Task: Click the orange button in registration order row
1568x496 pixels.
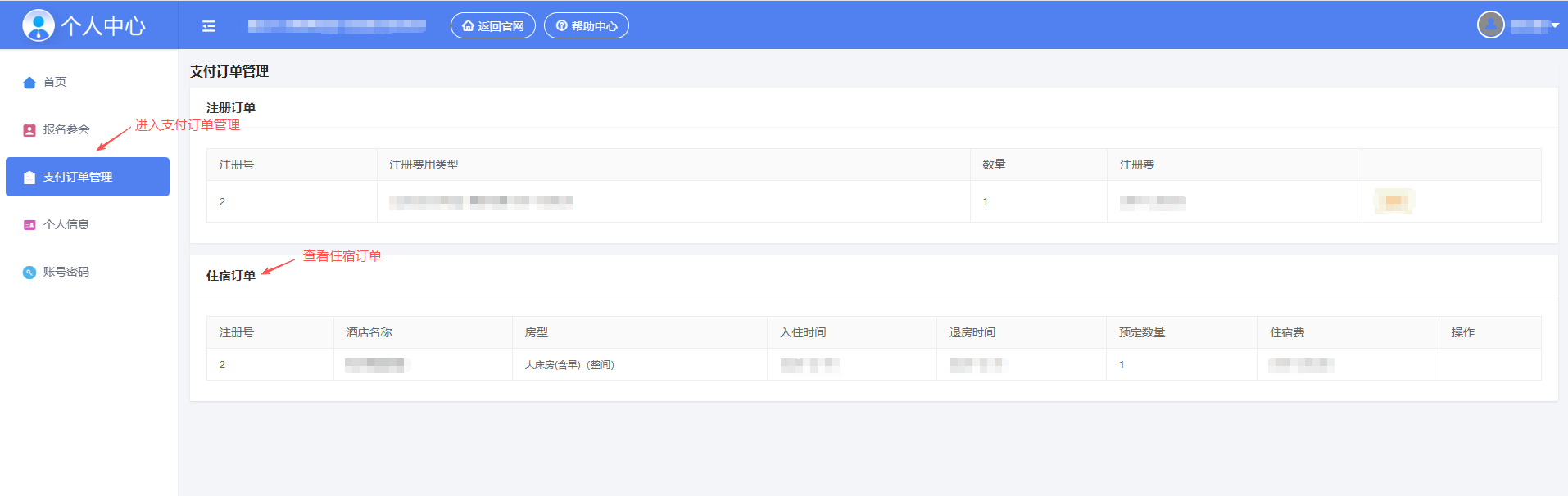Action: coord(1394,201)
